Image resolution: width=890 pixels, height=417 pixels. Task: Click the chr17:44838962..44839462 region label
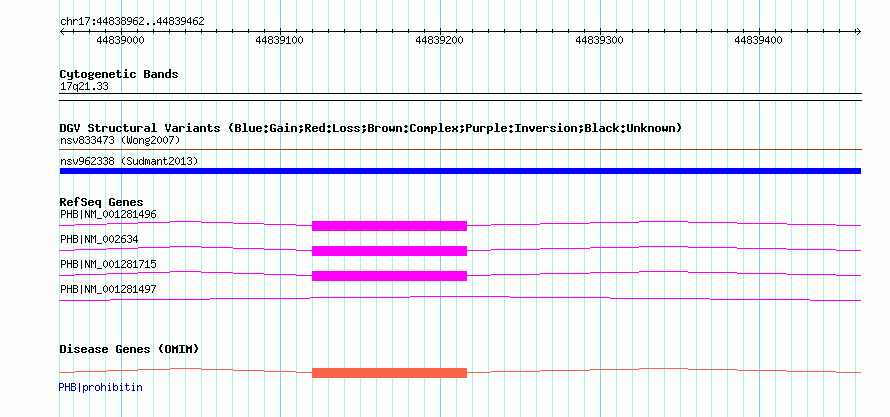coord(132,22)
